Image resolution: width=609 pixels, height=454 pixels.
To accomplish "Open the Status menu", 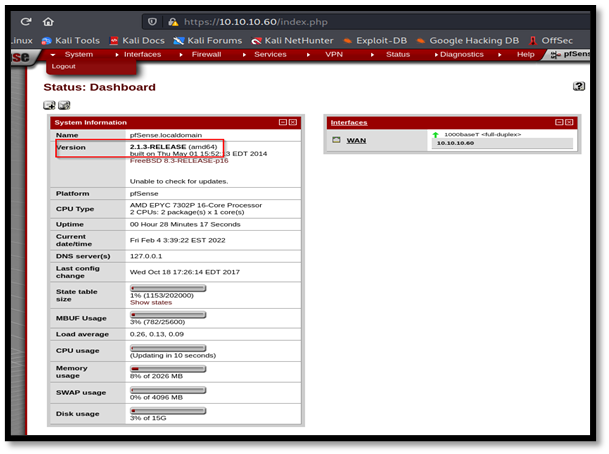I will [398, 54].
